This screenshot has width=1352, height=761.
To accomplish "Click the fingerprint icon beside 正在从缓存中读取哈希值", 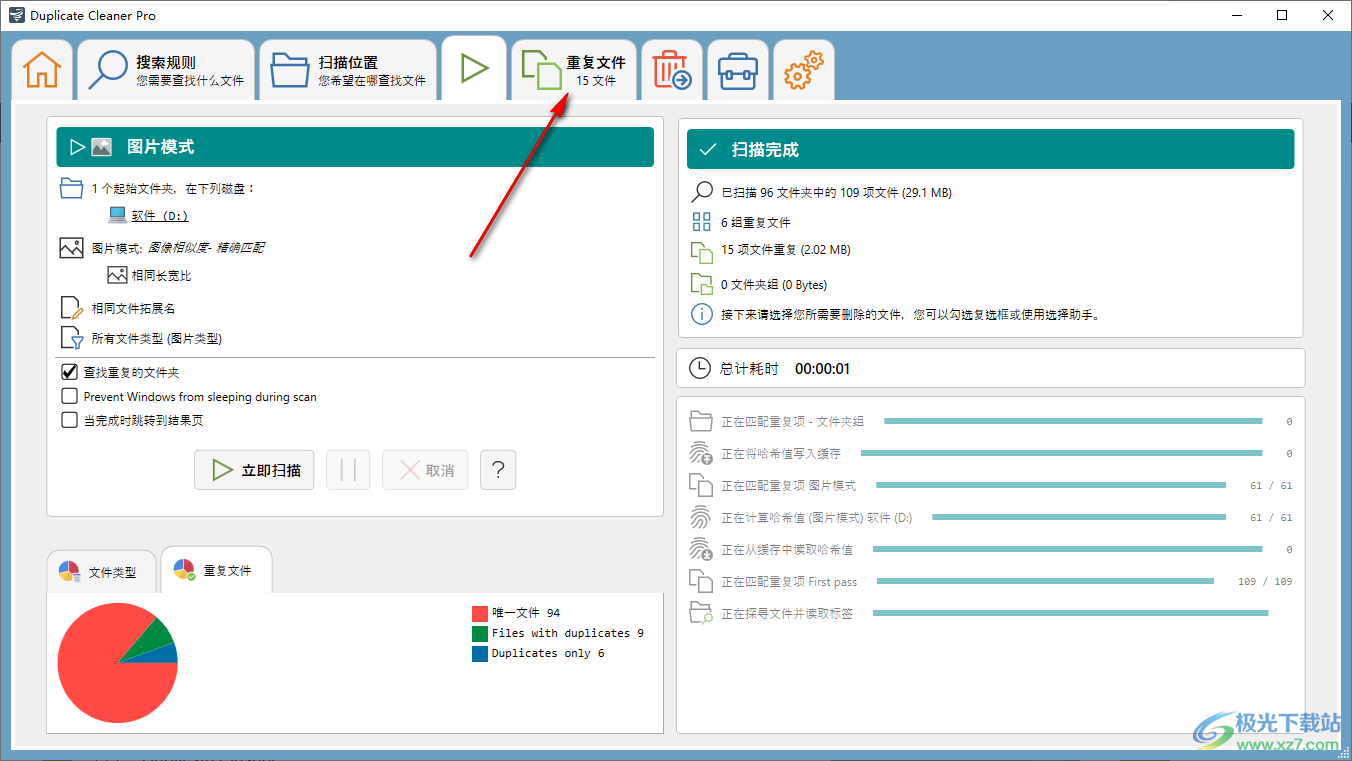I will [701, 549].
